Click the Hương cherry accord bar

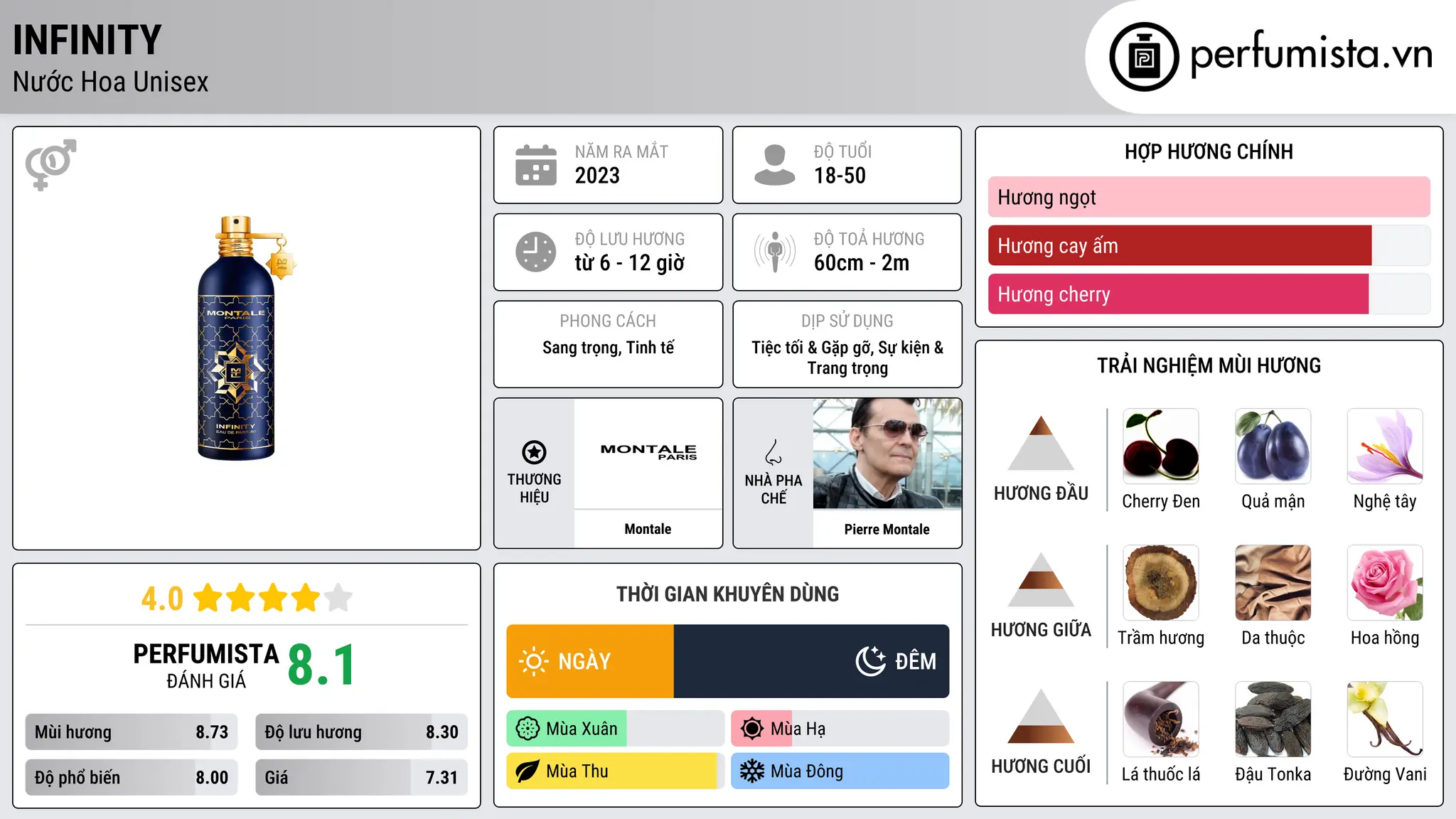1209,294
